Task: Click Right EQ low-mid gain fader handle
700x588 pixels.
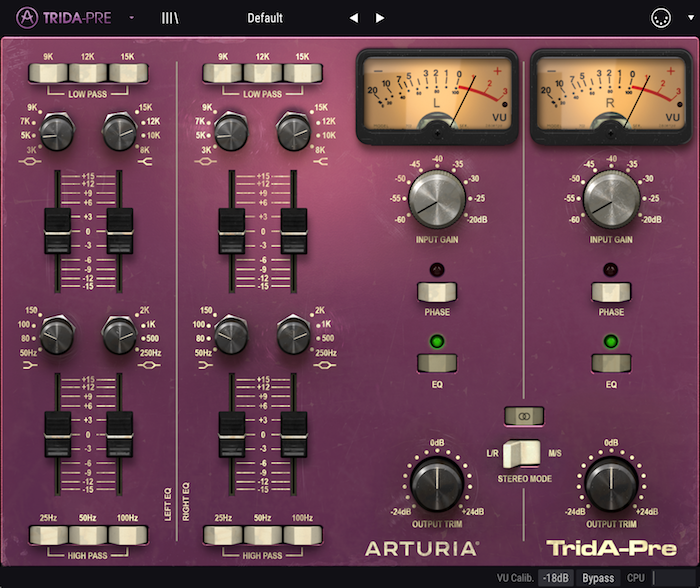Action: 294,434
